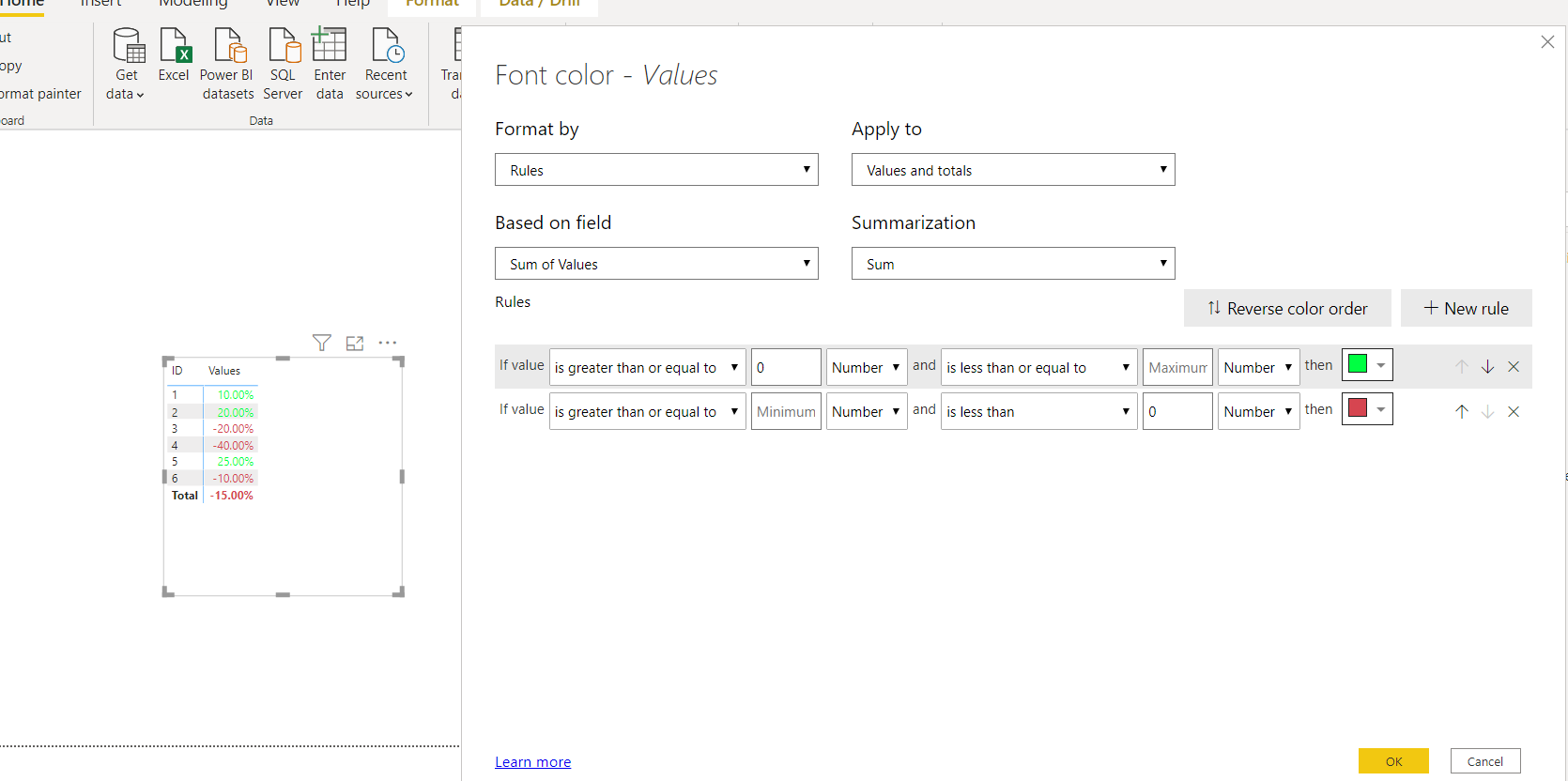
Task: Confirm with the OK button
Action: (1393, 761)
